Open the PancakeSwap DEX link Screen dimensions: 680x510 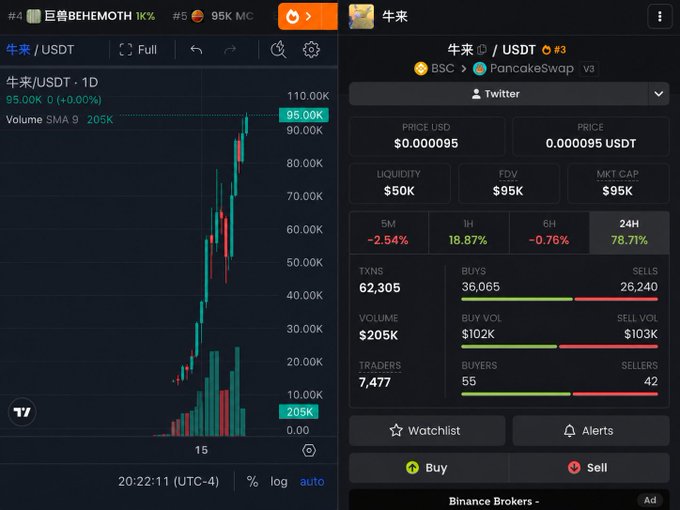523,69
